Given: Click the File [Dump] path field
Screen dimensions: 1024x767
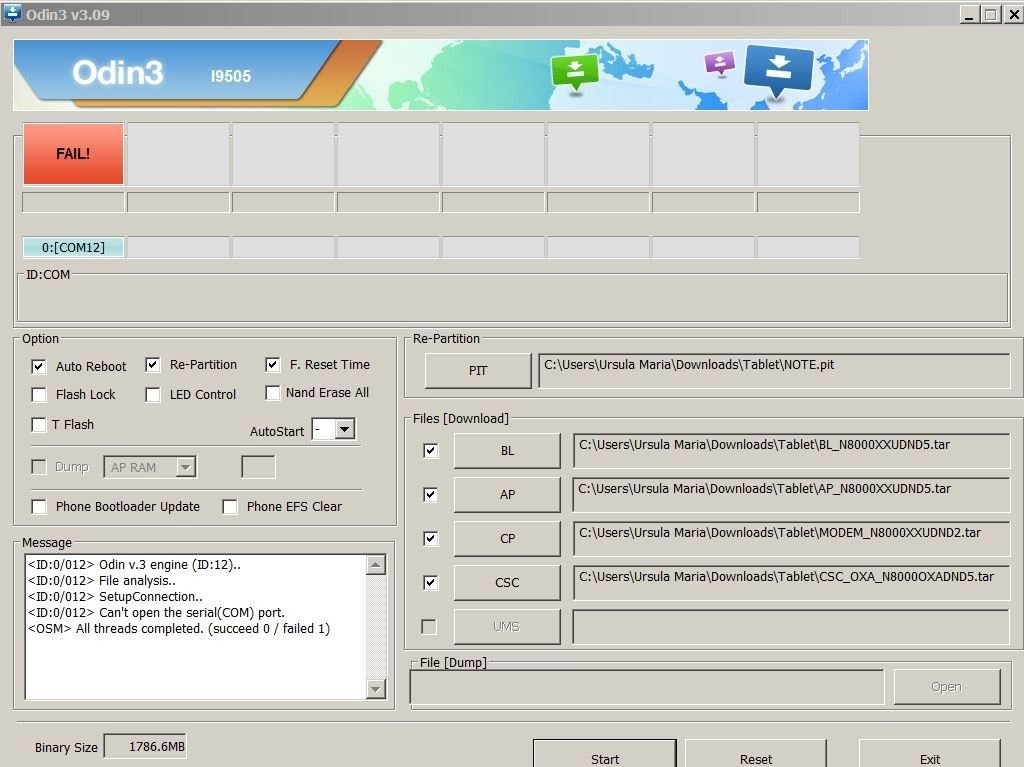Looking at the screenshot, I should point(647,687).
